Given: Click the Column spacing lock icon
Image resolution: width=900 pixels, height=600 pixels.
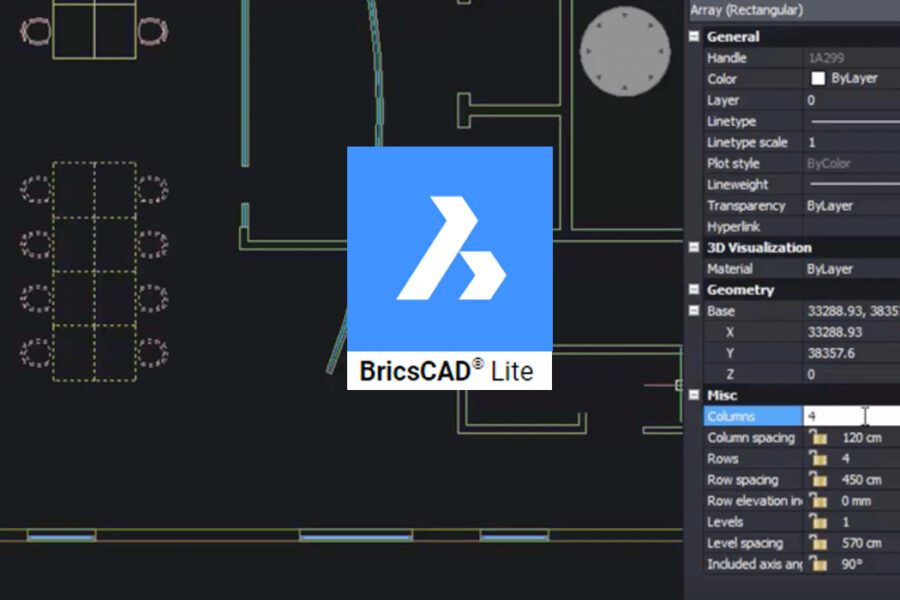Looking at the screenshot, I should tap(818, 438).
